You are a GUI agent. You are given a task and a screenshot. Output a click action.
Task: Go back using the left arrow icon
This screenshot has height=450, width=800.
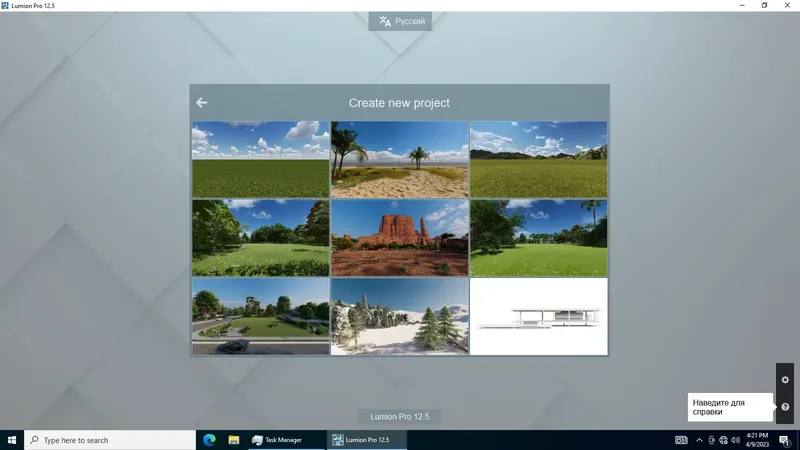click(x=202, y=103)
